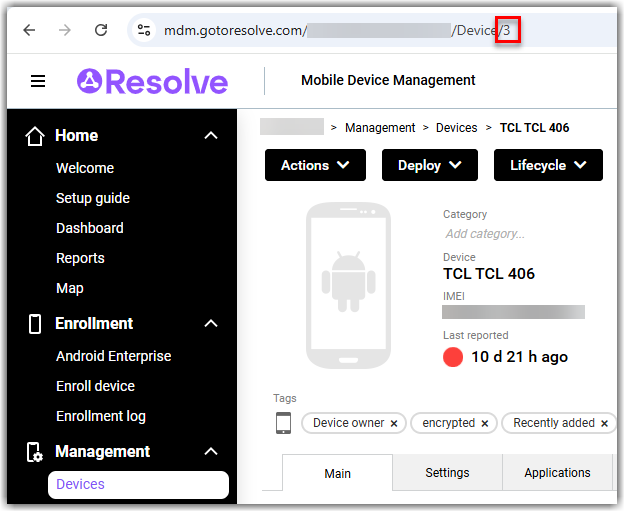Remove the encrypted tag

coord(485,424)
